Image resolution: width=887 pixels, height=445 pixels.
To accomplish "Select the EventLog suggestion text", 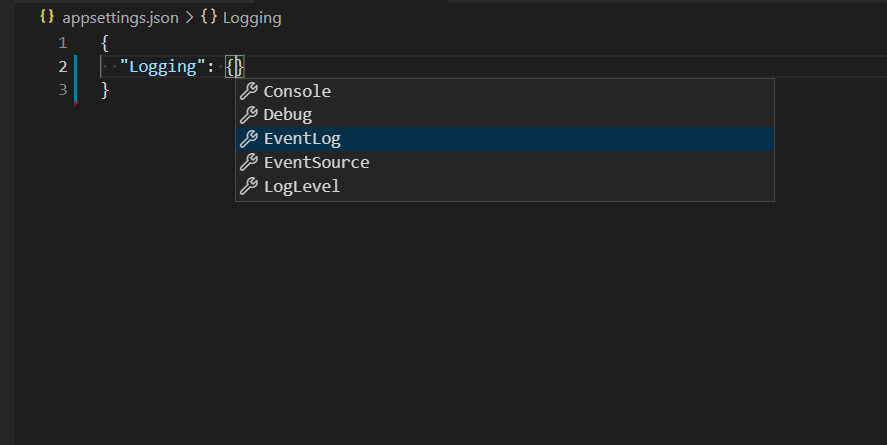I will point(302,139).
